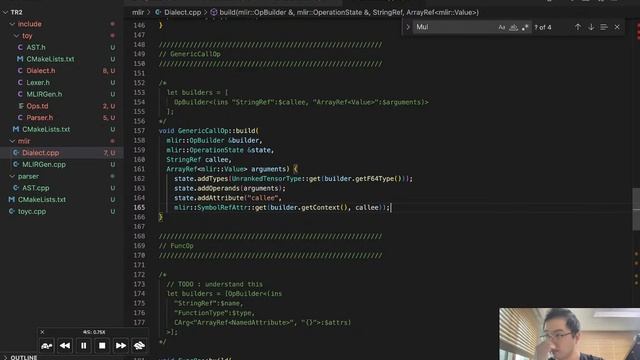Open AST.h in the explorer
The height and width of the screenshot is (360, 640).
(x=36, y=47)
